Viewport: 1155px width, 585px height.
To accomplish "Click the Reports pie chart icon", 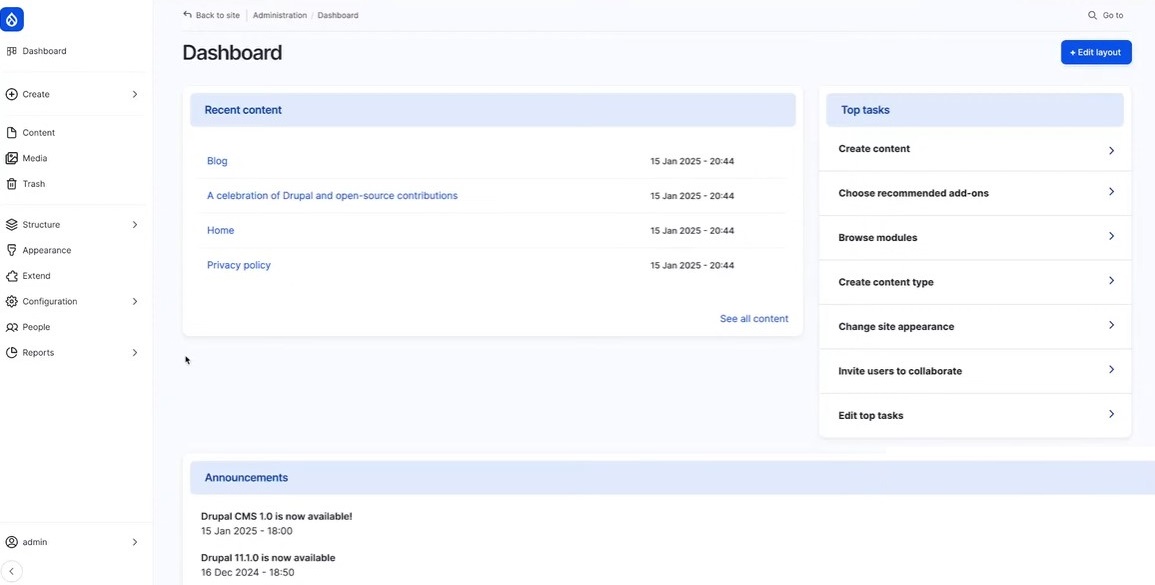I will point(11,353).
